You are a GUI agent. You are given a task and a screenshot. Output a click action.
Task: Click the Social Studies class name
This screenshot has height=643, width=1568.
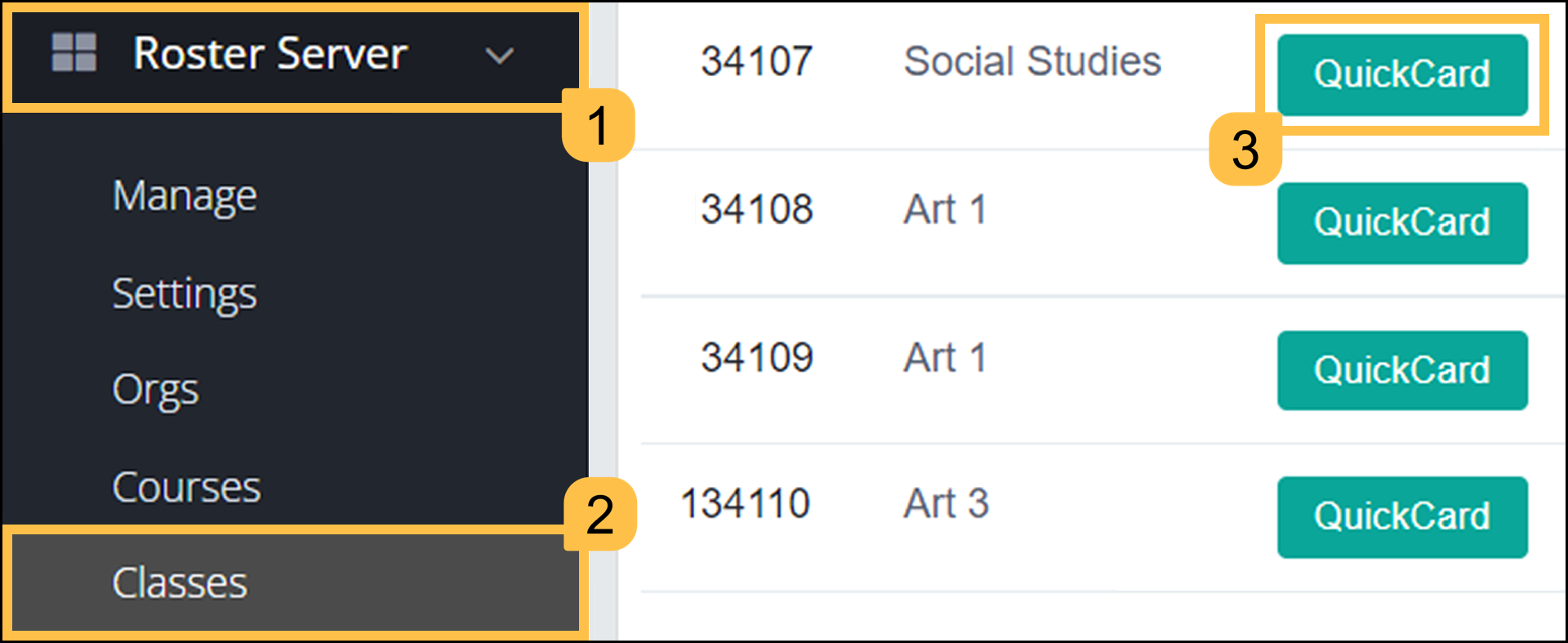1032,61
